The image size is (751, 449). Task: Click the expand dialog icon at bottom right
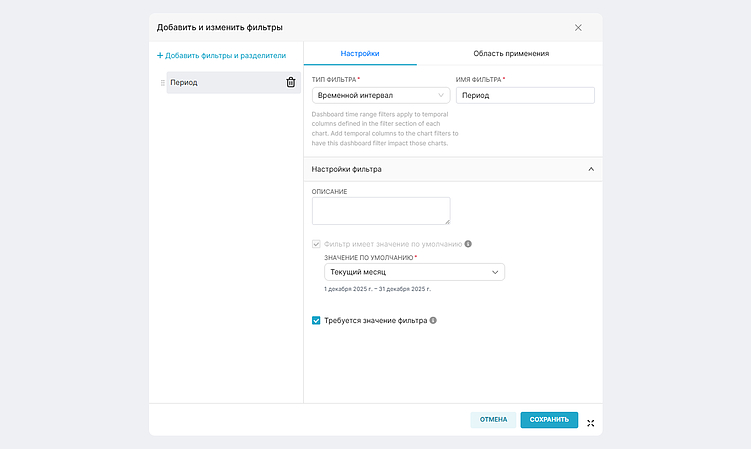[591, 423]
